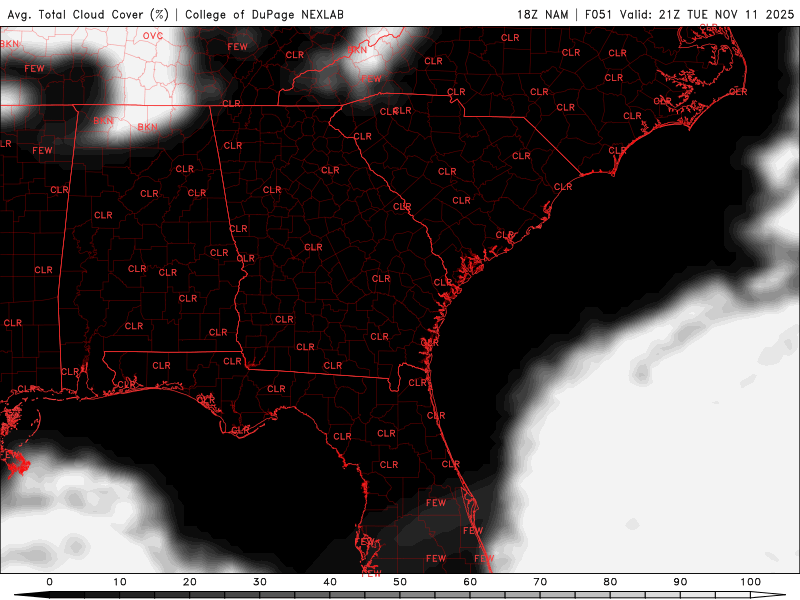Click the left arrow end of colorbar
Viewport: 800px width, 600px height.
tap(32, 595)
